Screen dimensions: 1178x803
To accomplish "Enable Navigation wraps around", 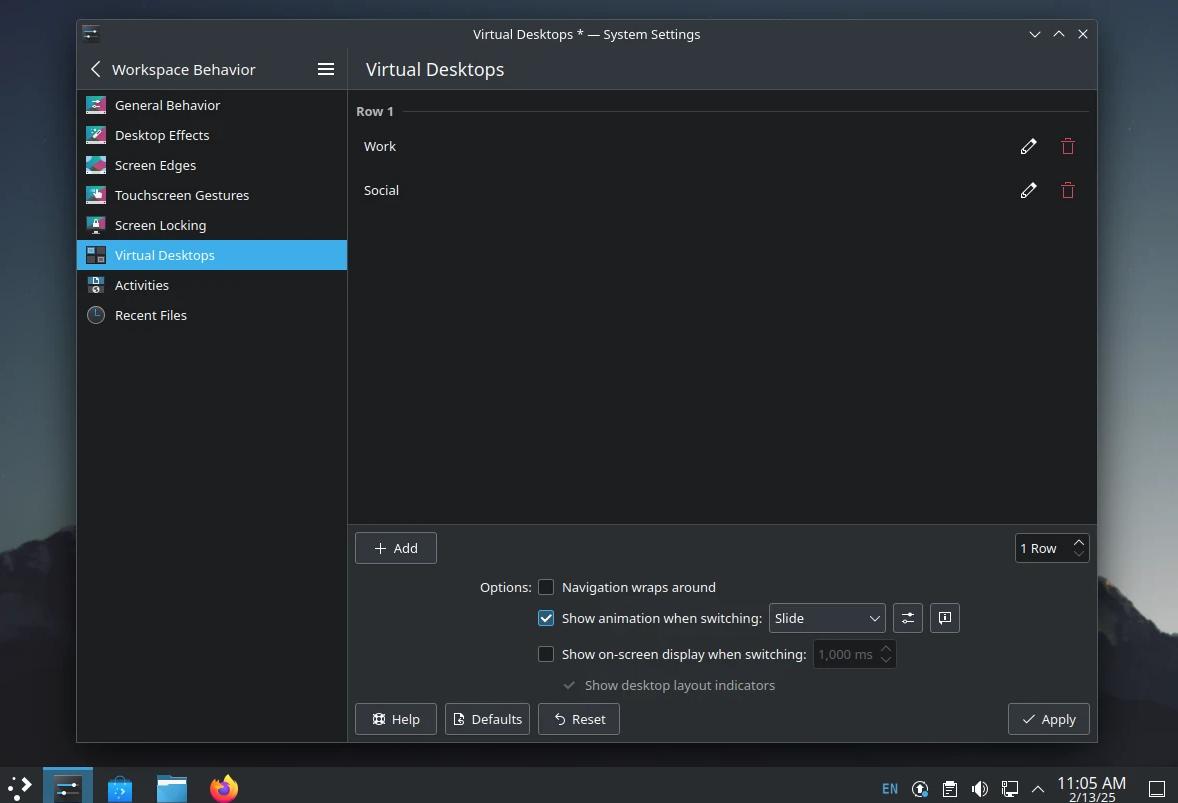I will point(546,587).
